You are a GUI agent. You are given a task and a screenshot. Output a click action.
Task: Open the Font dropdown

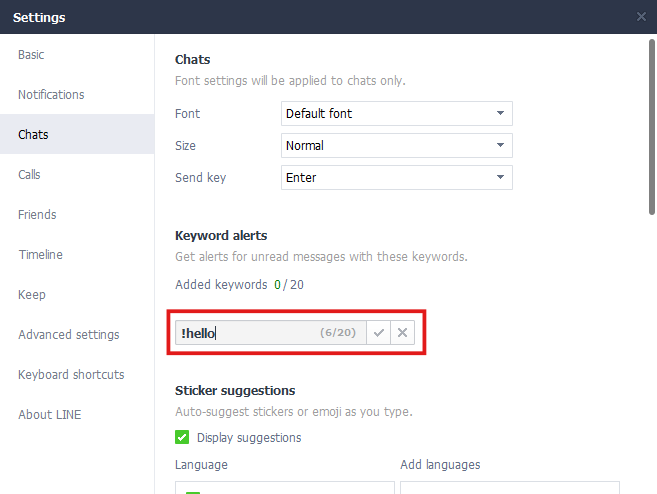[x=397, y=114]
